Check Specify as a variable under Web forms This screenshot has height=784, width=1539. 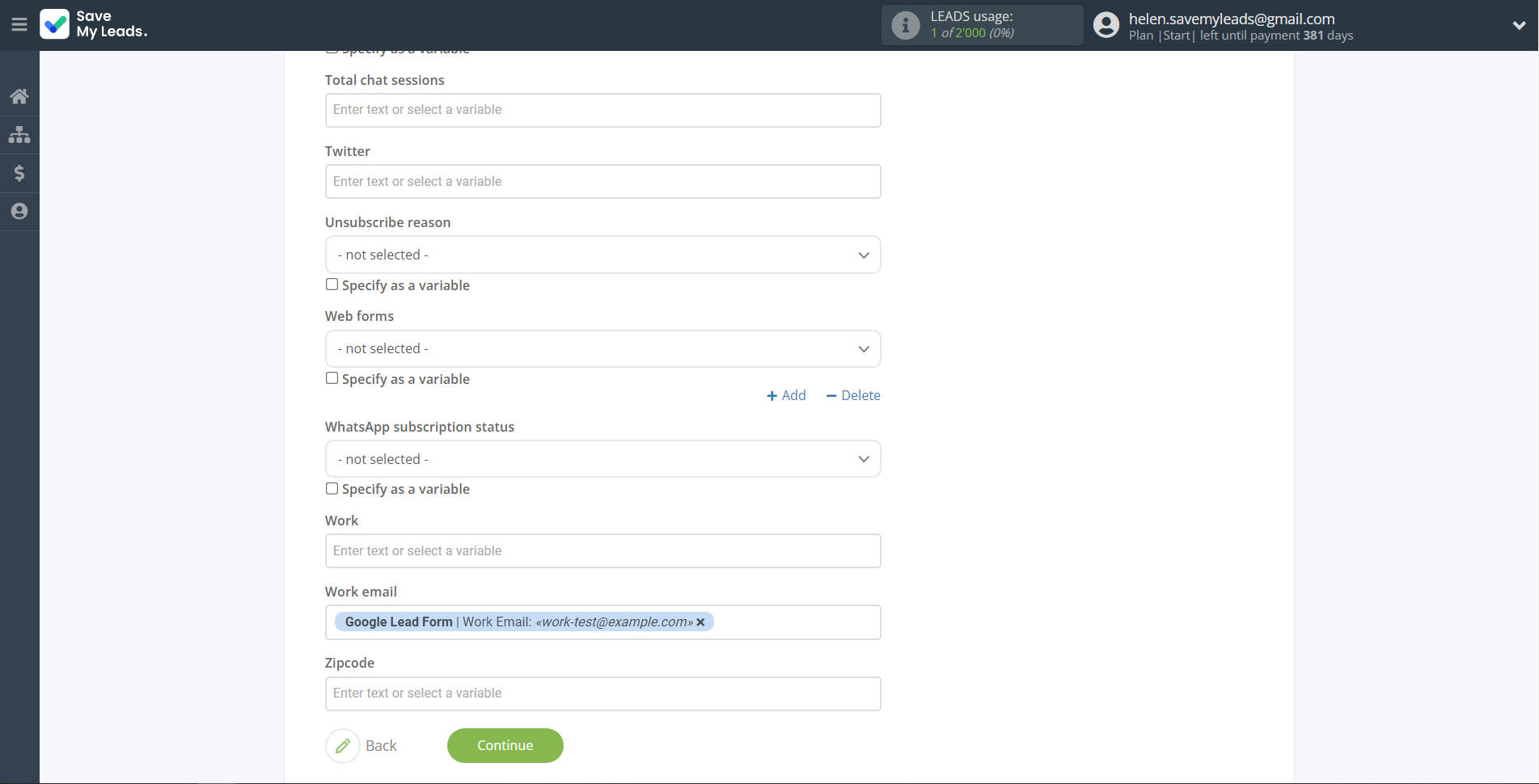point(332,378)
